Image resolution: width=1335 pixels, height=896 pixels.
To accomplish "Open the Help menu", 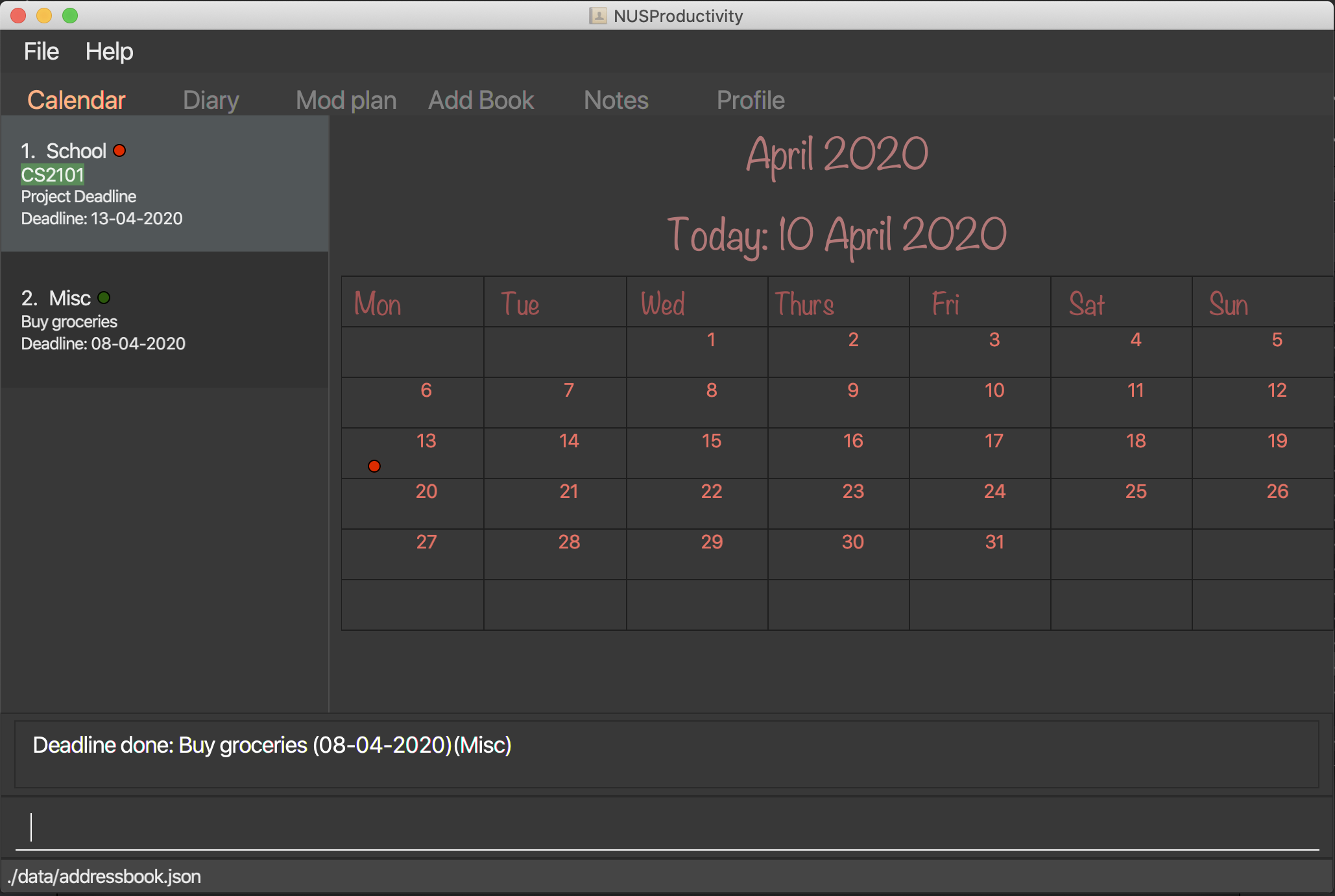I will click(109, 51).
